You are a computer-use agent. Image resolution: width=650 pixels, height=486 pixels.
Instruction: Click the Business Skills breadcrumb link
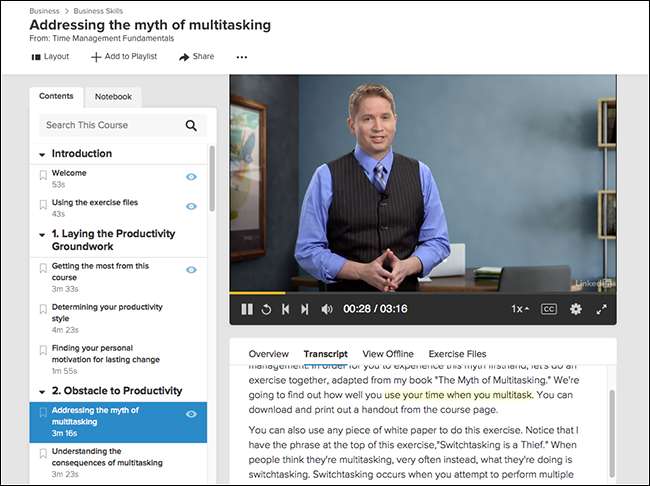tap(98, 11)
